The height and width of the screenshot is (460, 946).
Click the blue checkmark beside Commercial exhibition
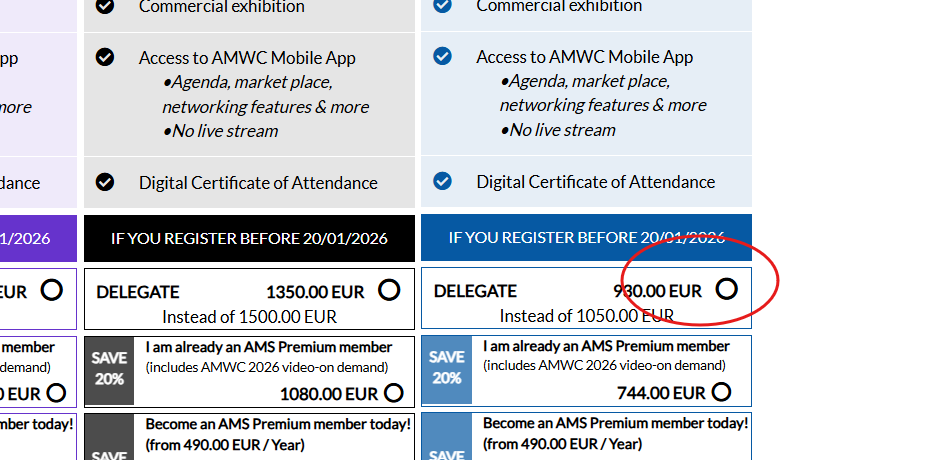coord(443,5)
